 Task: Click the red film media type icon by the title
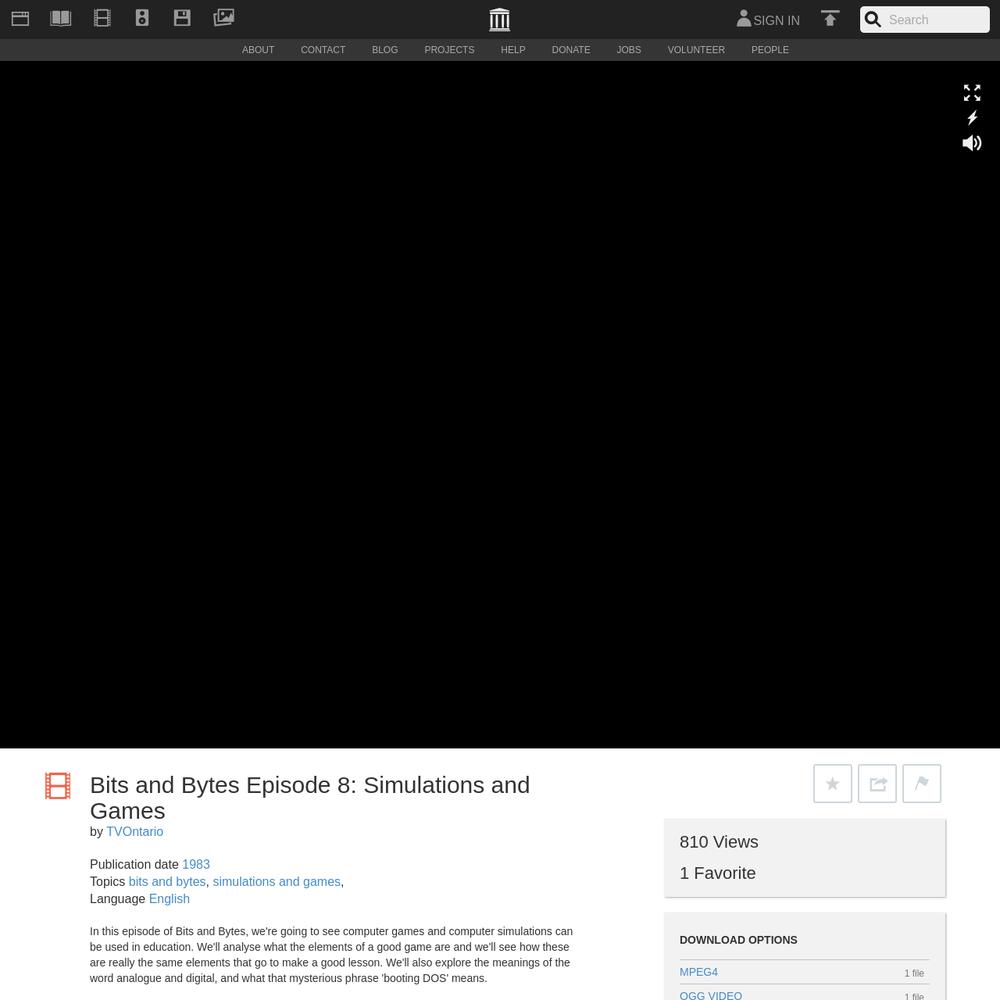(x=57, y=786)
